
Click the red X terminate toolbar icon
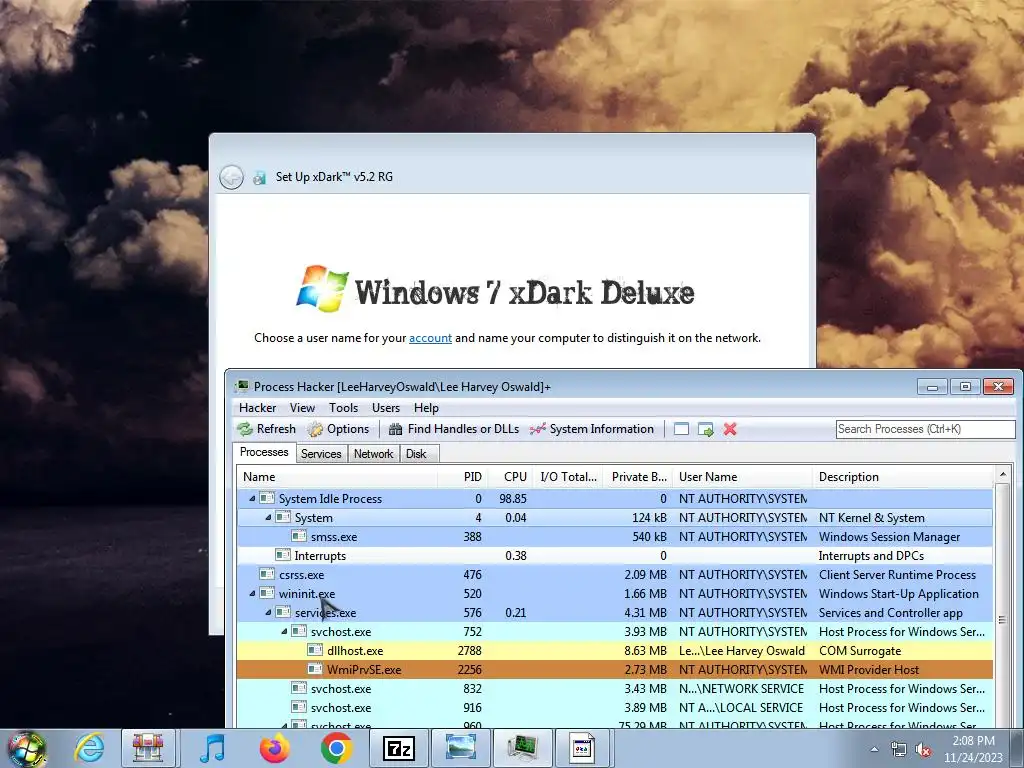click(x=730, y=429)
